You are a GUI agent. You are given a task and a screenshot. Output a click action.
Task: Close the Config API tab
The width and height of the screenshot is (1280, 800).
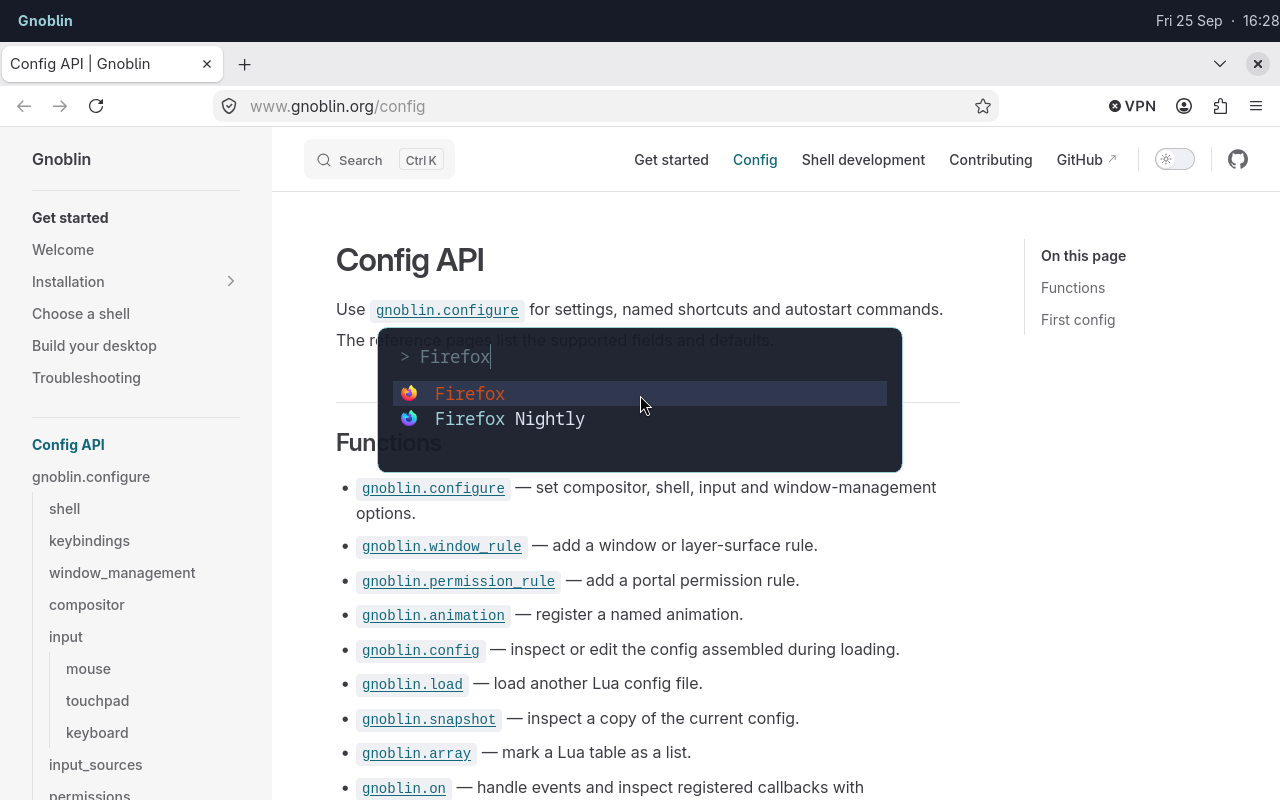(207, 64)
